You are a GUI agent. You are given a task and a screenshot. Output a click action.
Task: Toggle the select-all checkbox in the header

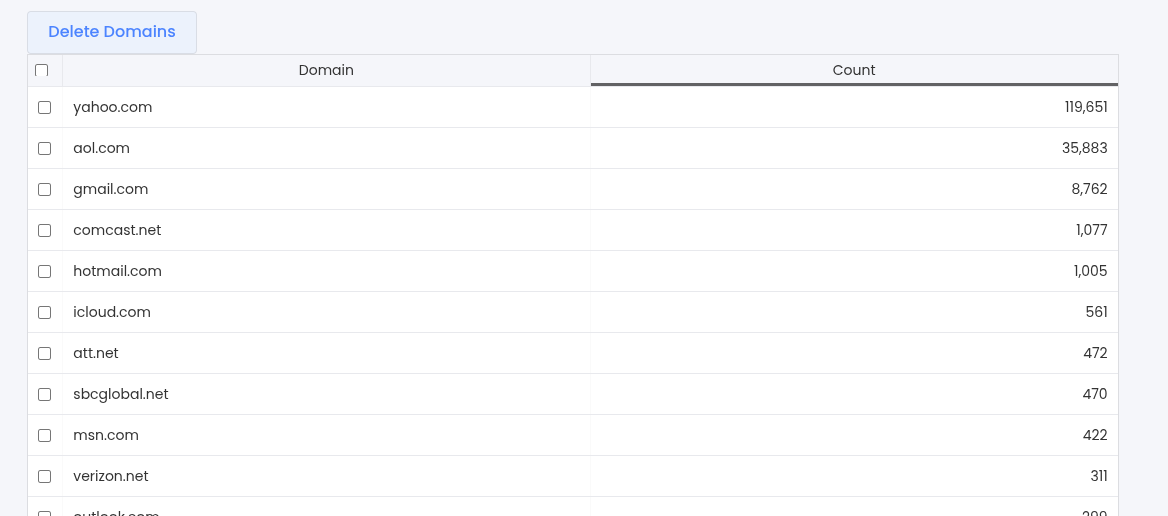click(x=42, y=70)
